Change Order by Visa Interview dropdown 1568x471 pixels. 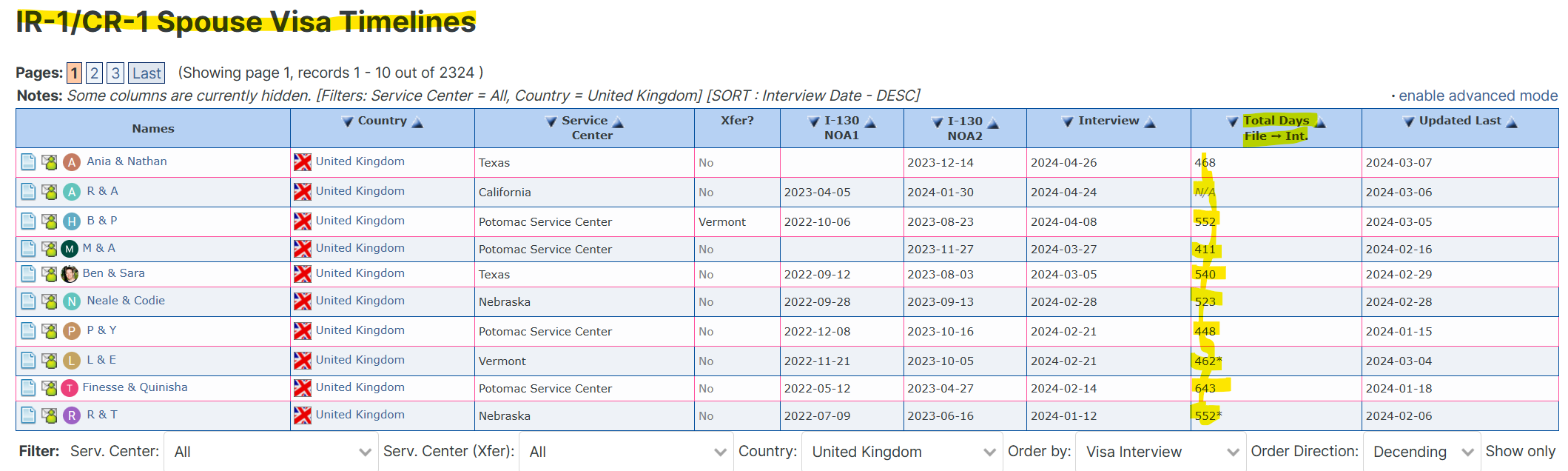1161,452
